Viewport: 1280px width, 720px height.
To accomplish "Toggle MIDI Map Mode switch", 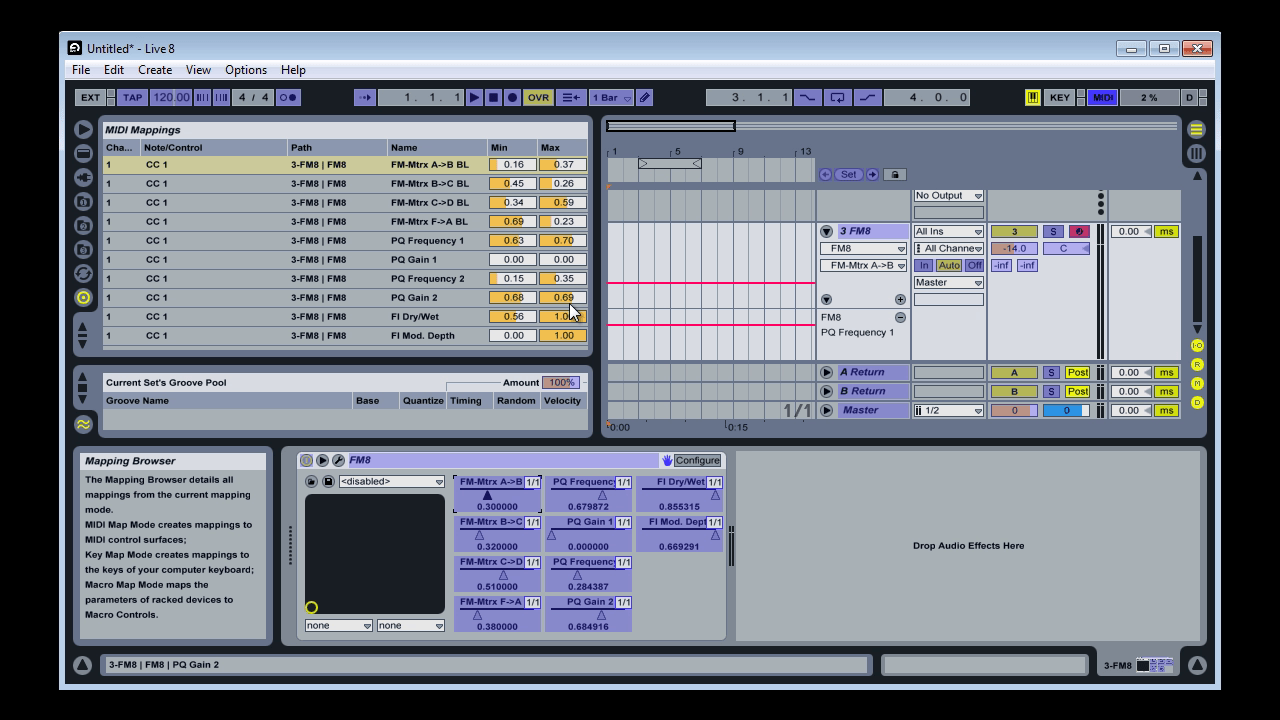I will [x=1102, y=97].
